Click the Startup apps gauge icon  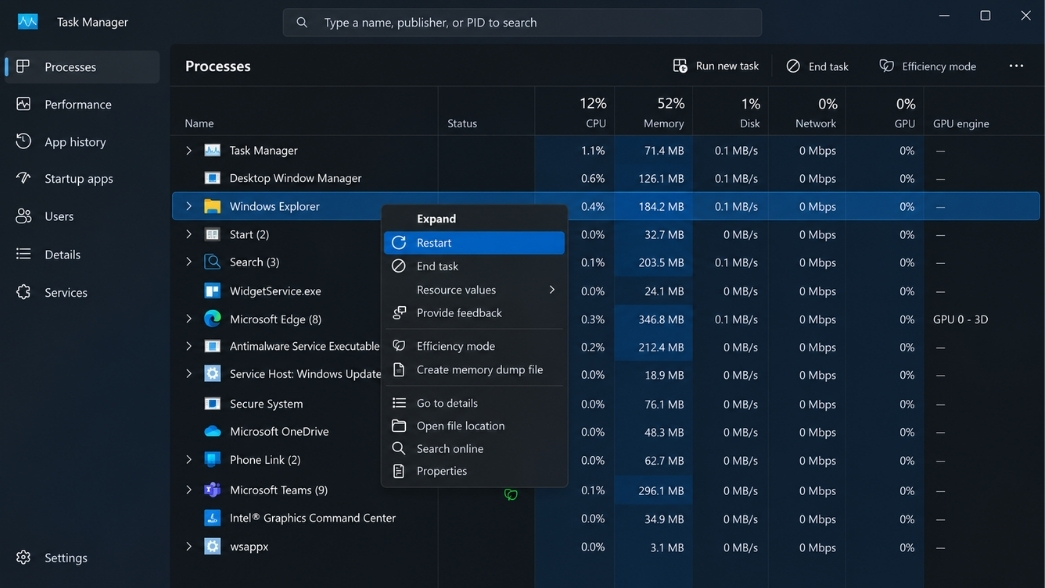click(x=23, y=178)
